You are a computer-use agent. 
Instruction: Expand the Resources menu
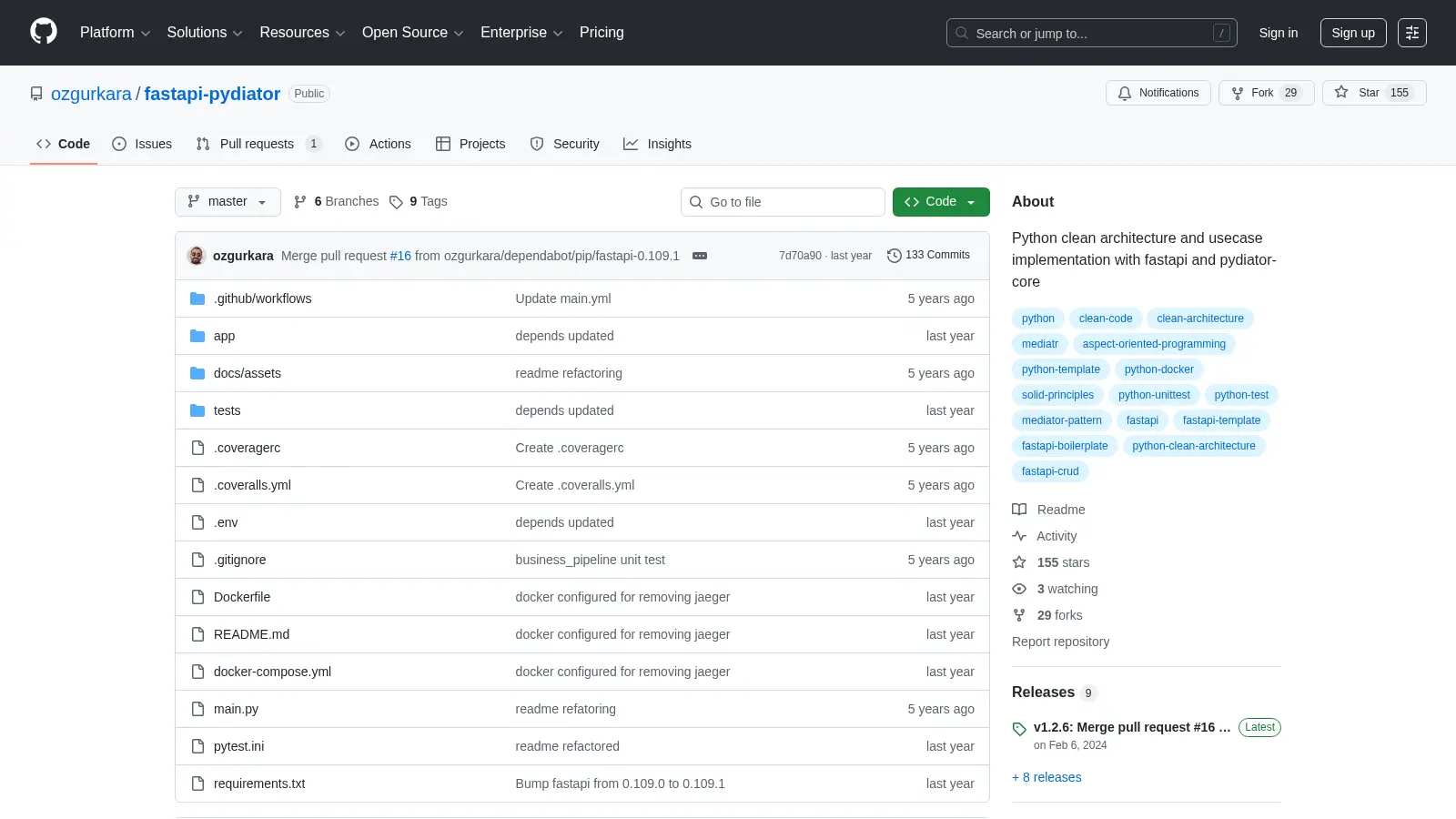click(302, 33)
